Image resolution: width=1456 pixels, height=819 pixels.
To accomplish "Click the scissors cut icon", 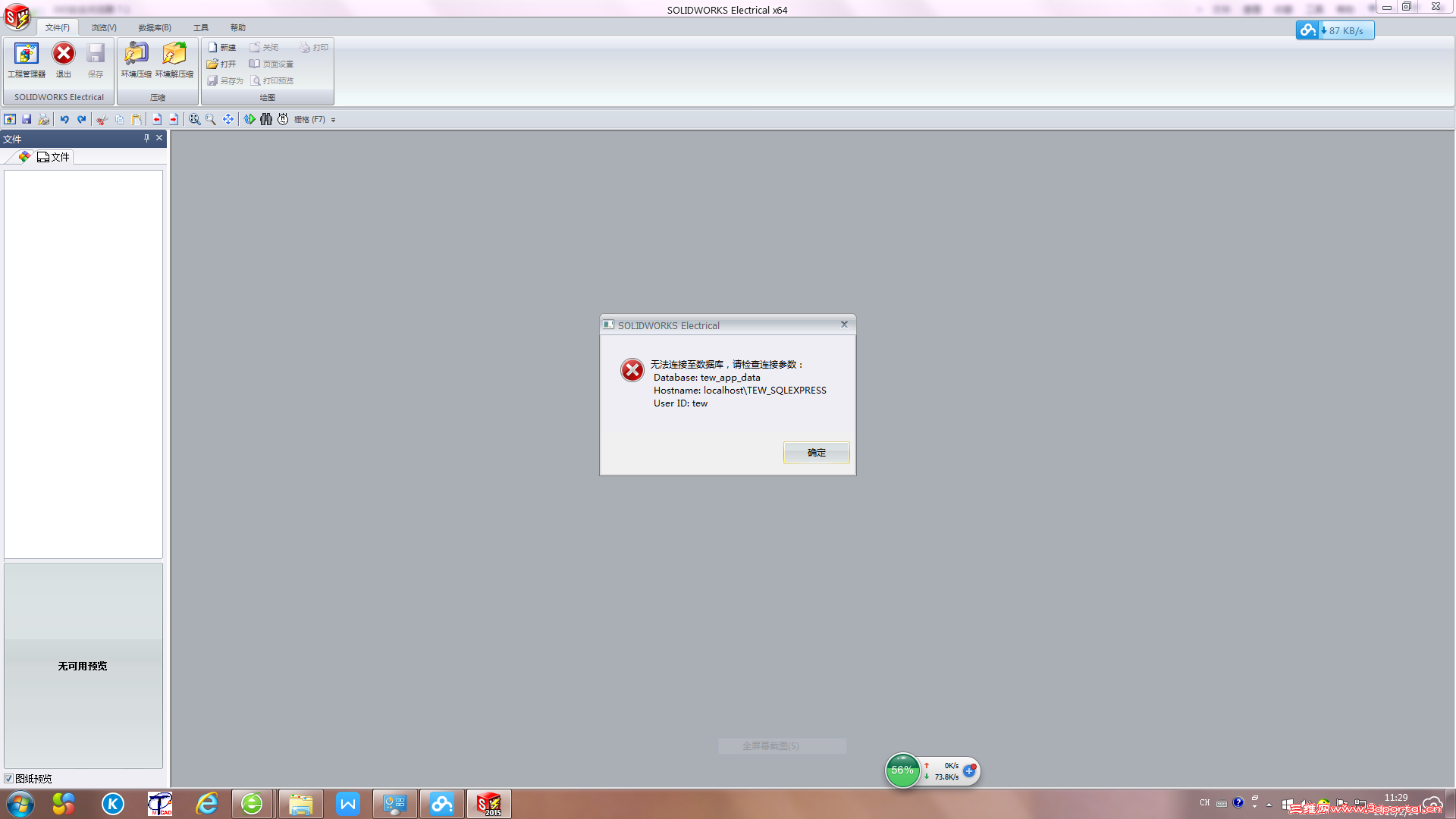I will click(102, 119).
